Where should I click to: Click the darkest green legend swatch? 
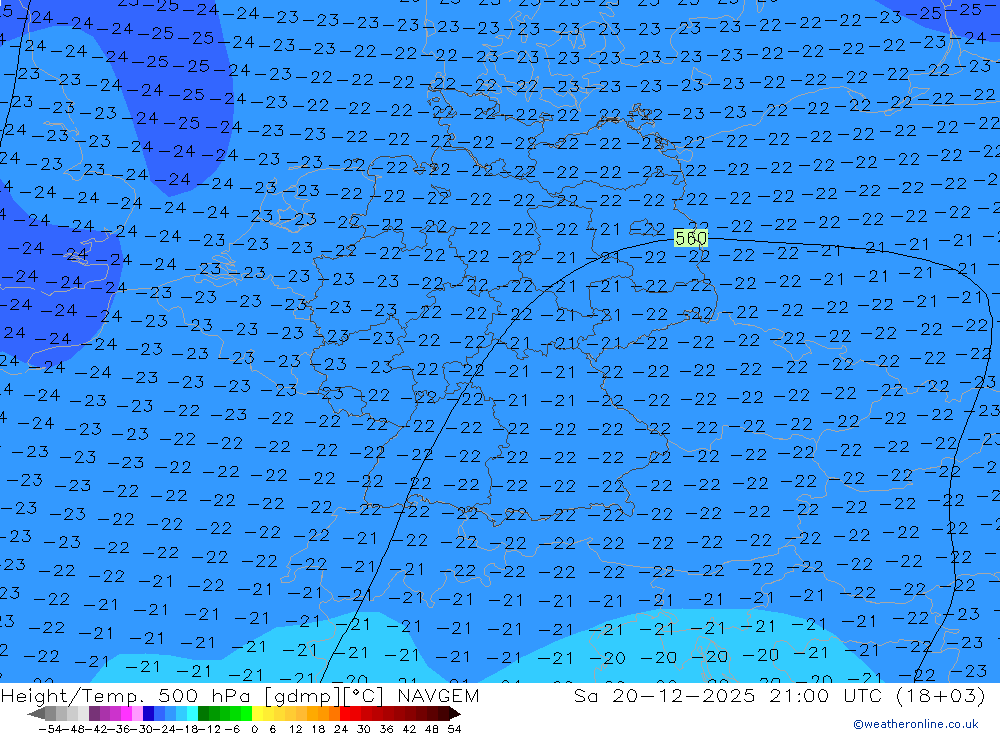pyautogui.click(x=203, y=714)
